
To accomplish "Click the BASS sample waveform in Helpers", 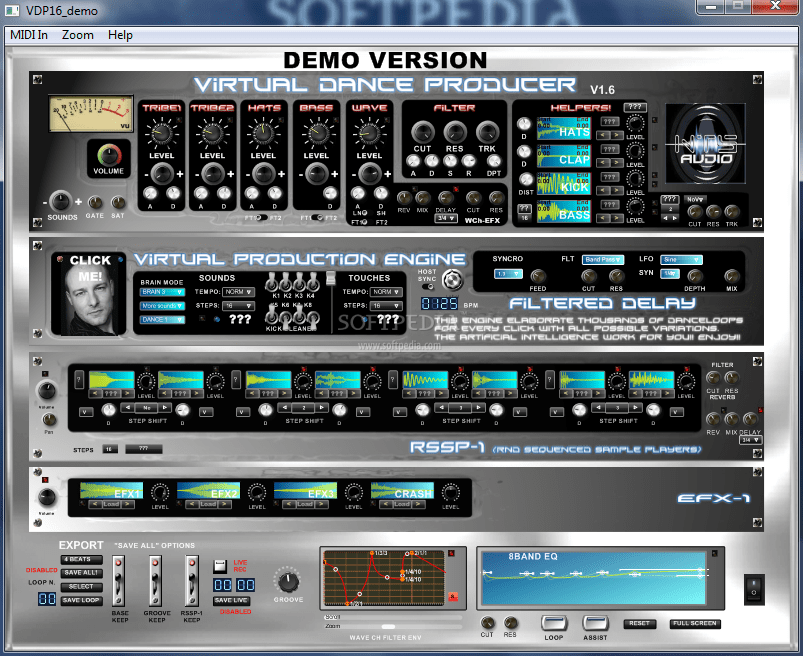I will coord(561,211).
